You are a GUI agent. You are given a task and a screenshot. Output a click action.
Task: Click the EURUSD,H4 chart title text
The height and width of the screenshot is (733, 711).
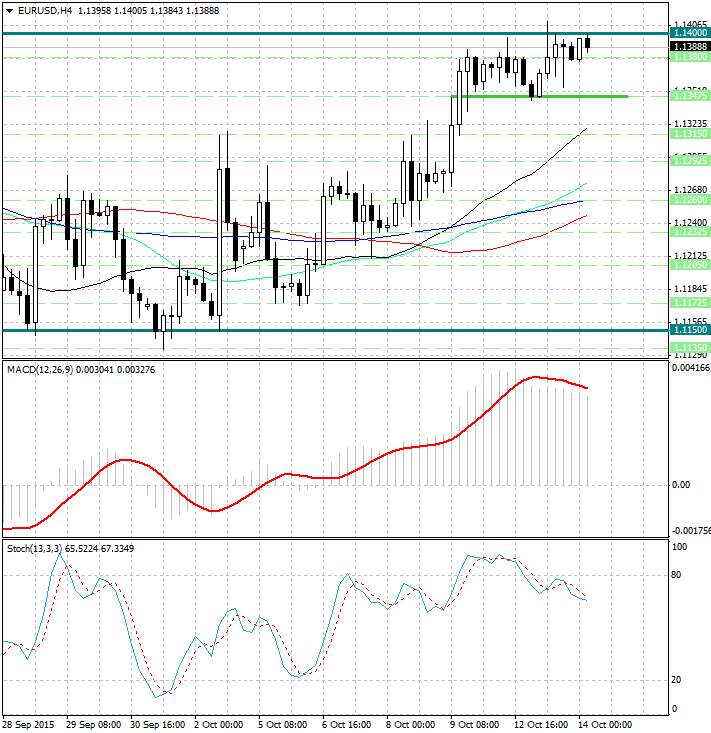click(45, 10)
